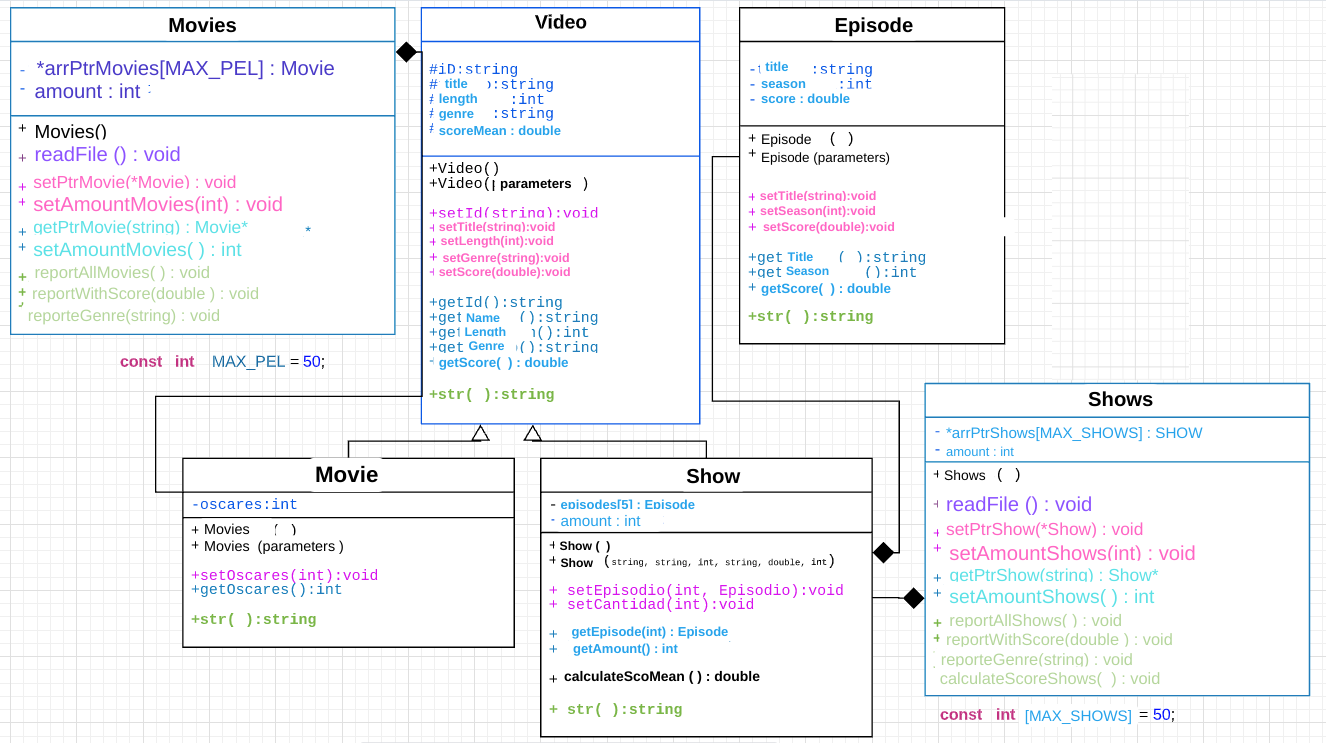This screenshot has height=743, width=1326.
Task: Select 'setSeason(int):void' method in Episode
Action: (817, 211)
